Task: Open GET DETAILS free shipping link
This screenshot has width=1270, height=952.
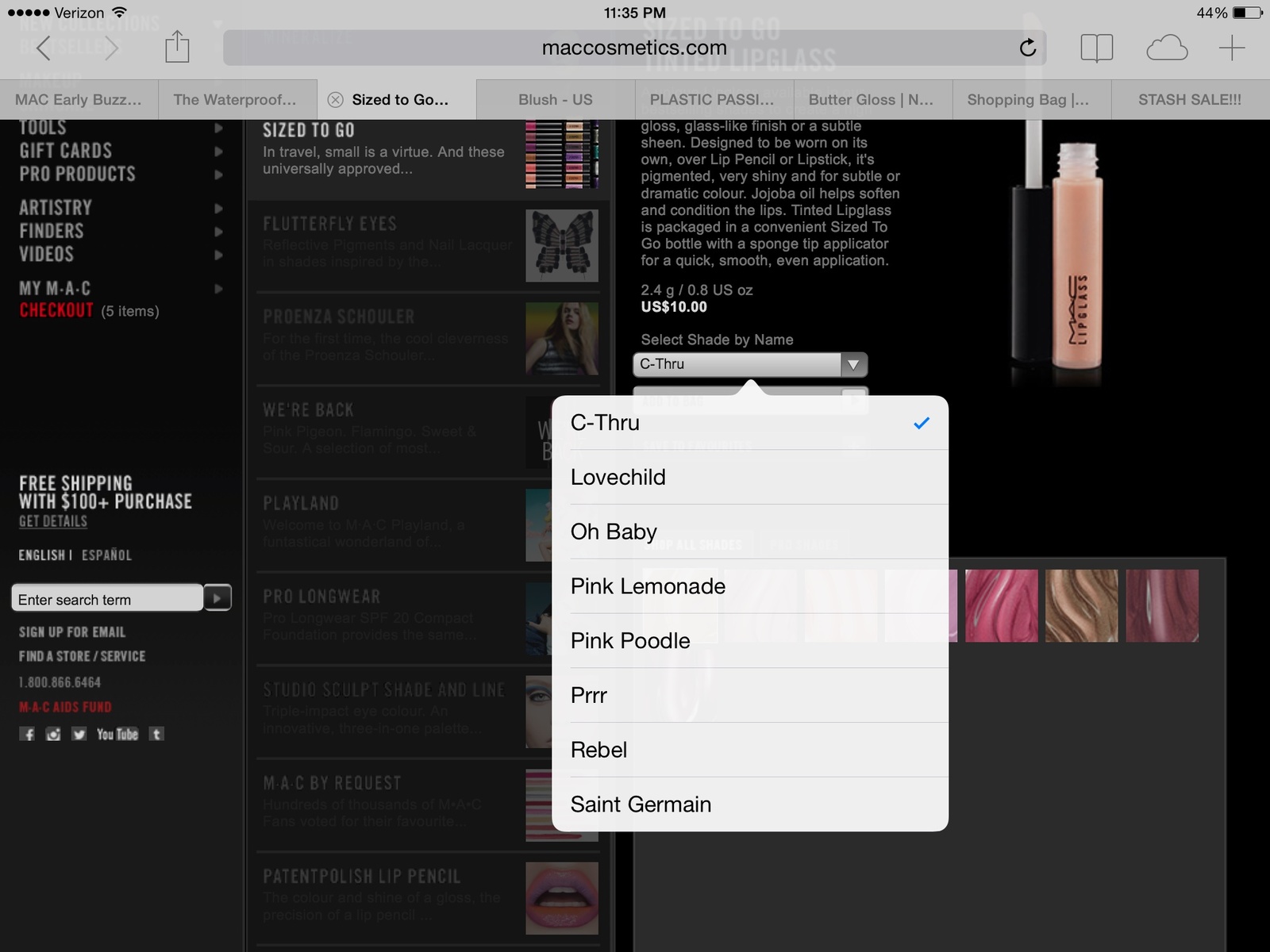Action: point(53,521)
